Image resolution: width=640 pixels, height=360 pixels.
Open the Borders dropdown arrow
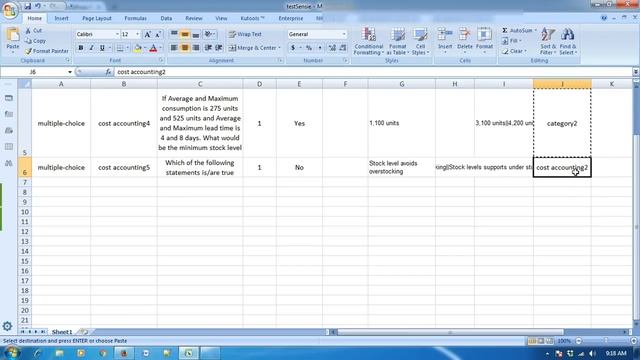[x=127, y=48]
